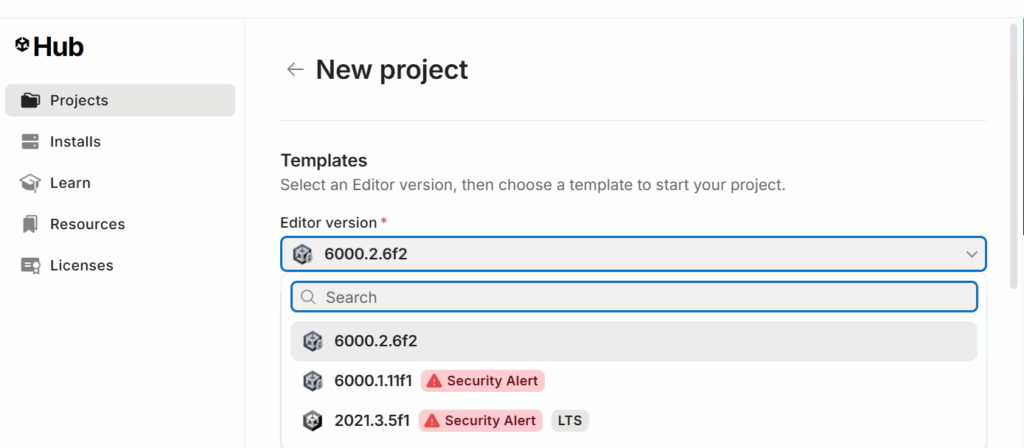Image resolution: width=1024 pixels, height=448 pixels.
Task: Open the Installs section
Action: tap(75, 142)
